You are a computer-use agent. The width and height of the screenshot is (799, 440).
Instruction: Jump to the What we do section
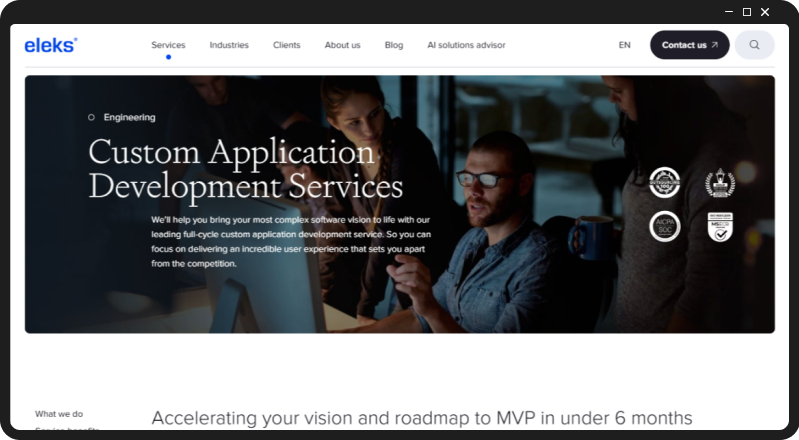(59, 414)
